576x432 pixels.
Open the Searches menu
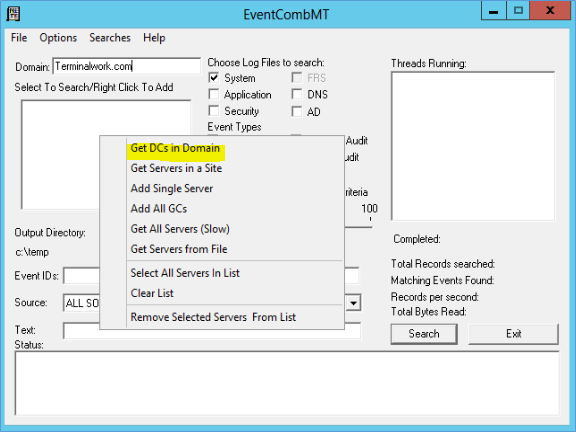click(x=110, y=38)
